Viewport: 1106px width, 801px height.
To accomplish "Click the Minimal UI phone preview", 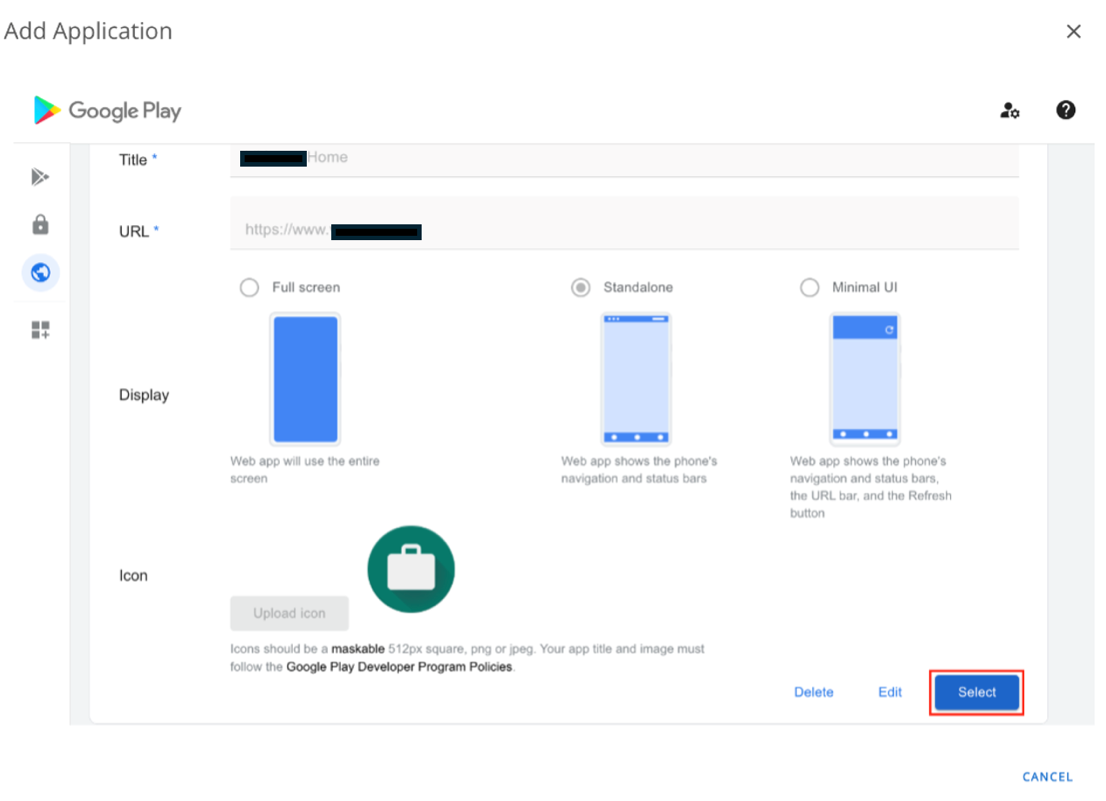I will pyautogui.click(x=864, y=378).
